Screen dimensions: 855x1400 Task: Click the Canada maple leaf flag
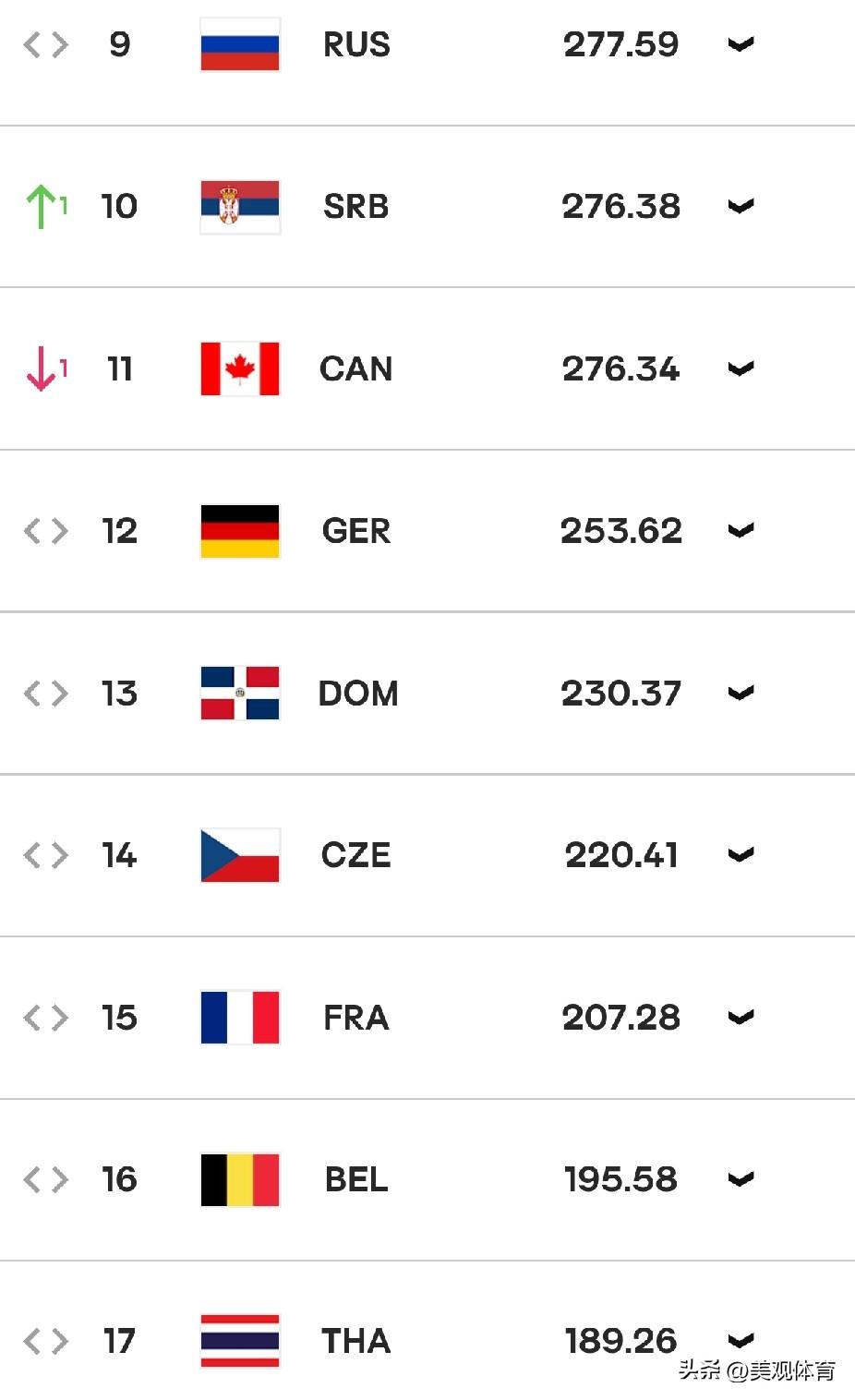pyautogui.click(x=240, y=368)
